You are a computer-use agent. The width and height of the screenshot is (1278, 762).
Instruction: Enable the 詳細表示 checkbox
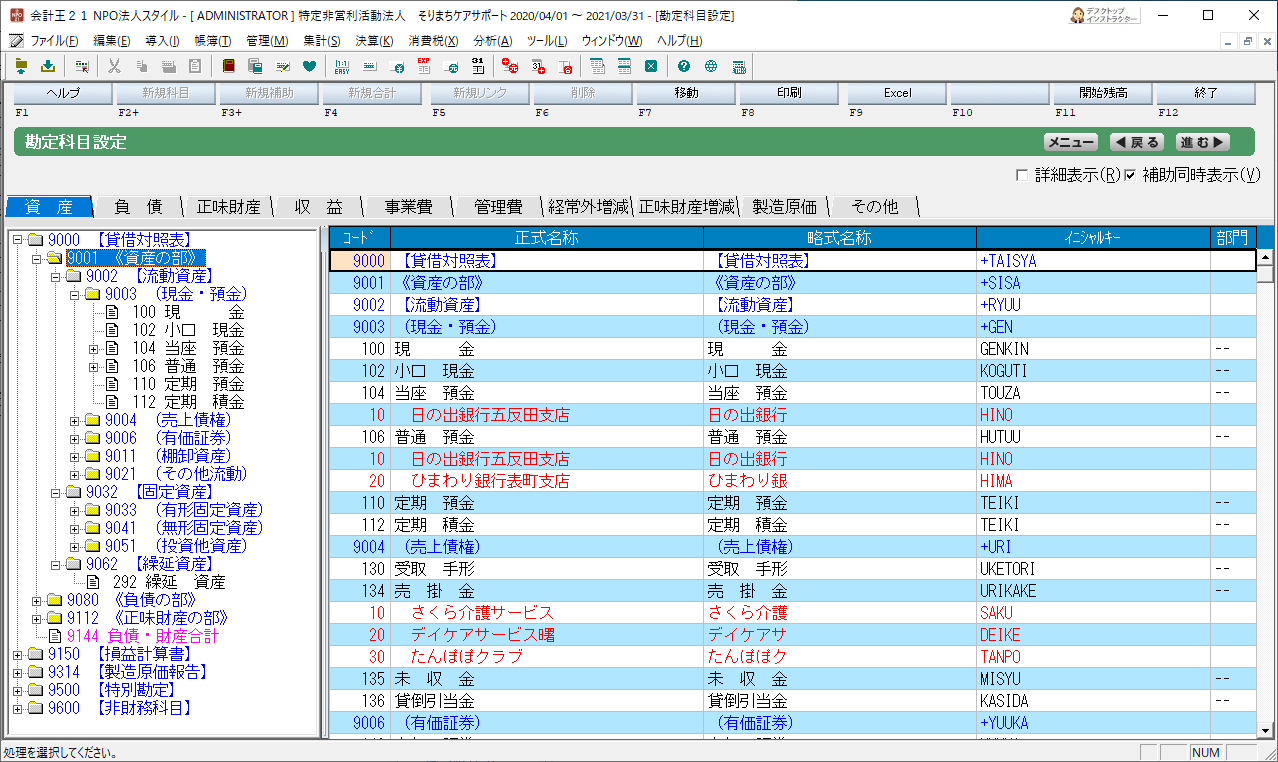(1022, 175)
